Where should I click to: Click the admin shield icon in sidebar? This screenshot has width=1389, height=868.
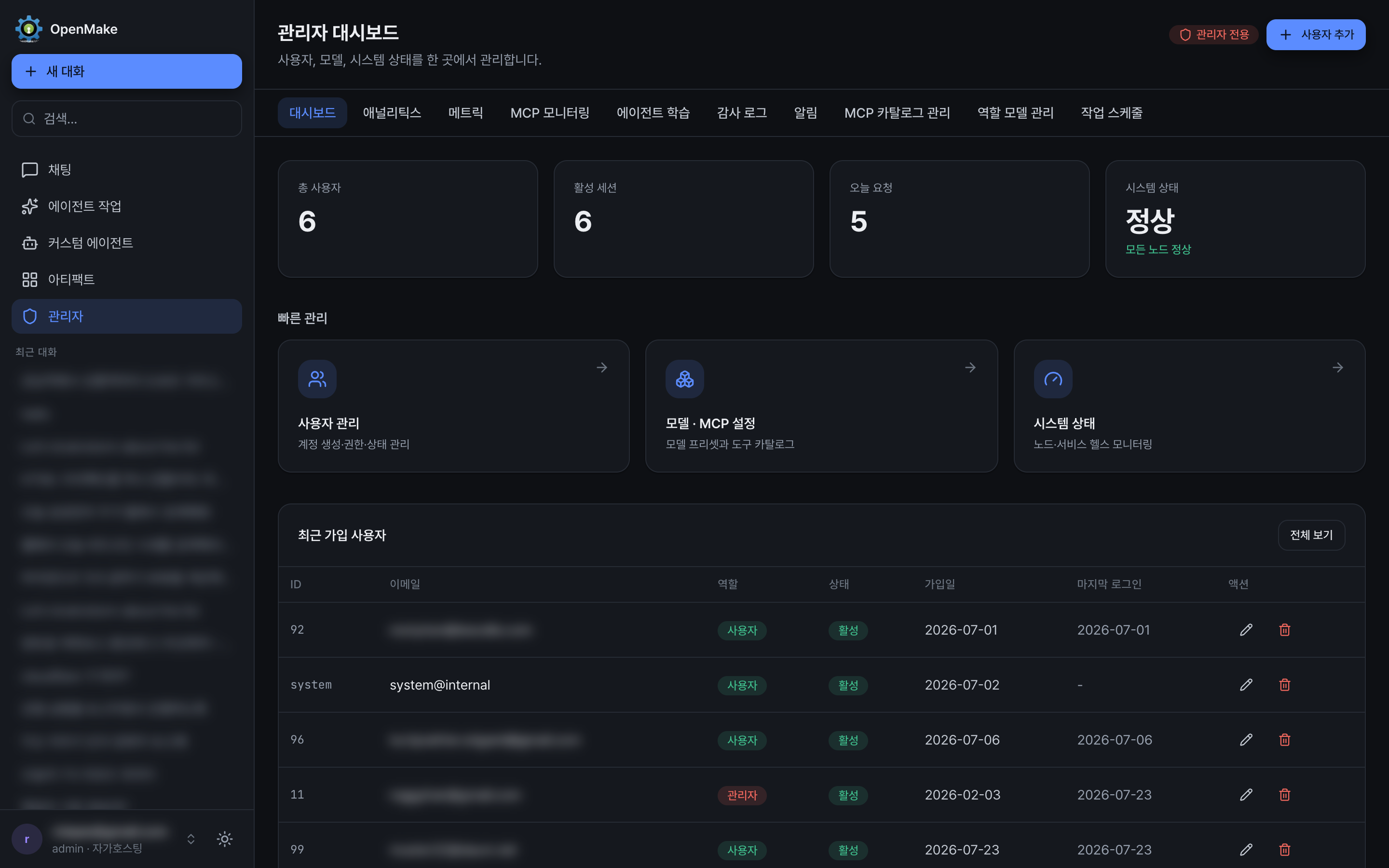coord(30,316)
